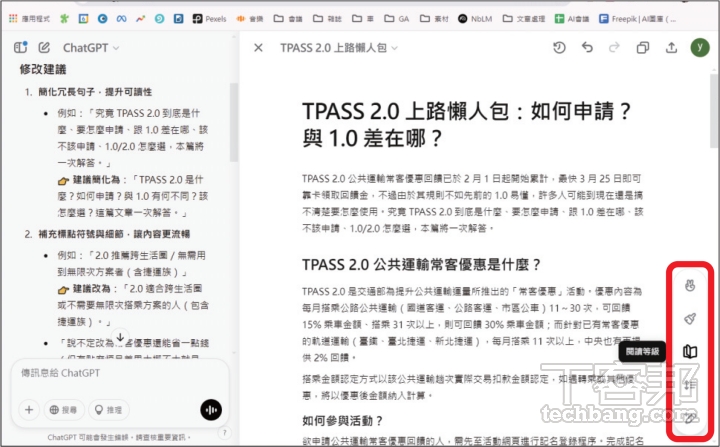Screen dimensions: 720x447
Task: Open the 素材 bookmarks folder
Action: click(435, 19)
